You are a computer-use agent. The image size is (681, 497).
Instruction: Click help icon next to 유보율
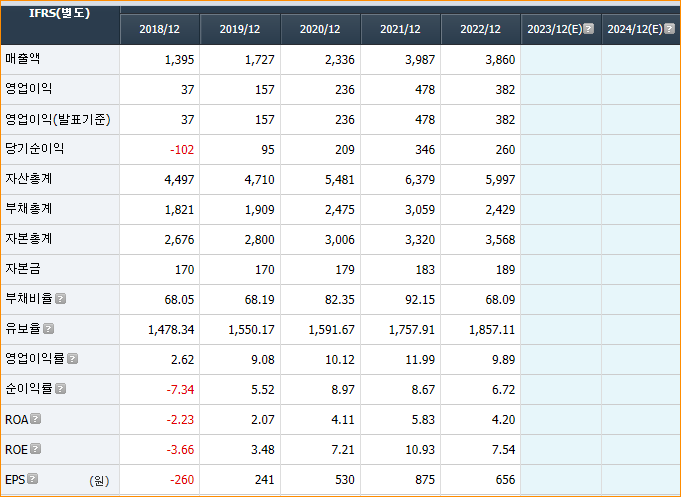click(49, 329)
